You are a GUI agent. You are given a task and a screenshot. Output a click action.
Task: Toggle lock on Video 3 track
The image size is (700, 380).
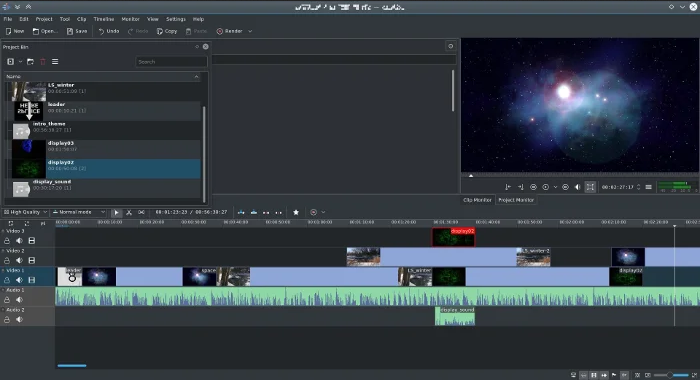(x=7, y=241)
